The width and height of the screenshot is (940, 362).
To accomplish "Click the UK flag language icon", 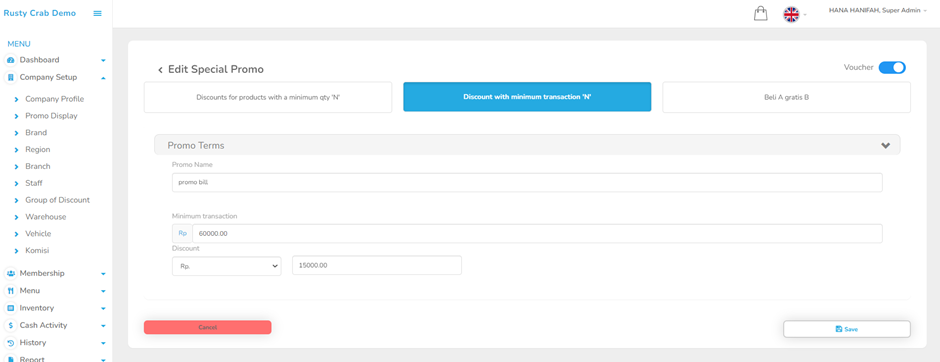I will [791, 14].
